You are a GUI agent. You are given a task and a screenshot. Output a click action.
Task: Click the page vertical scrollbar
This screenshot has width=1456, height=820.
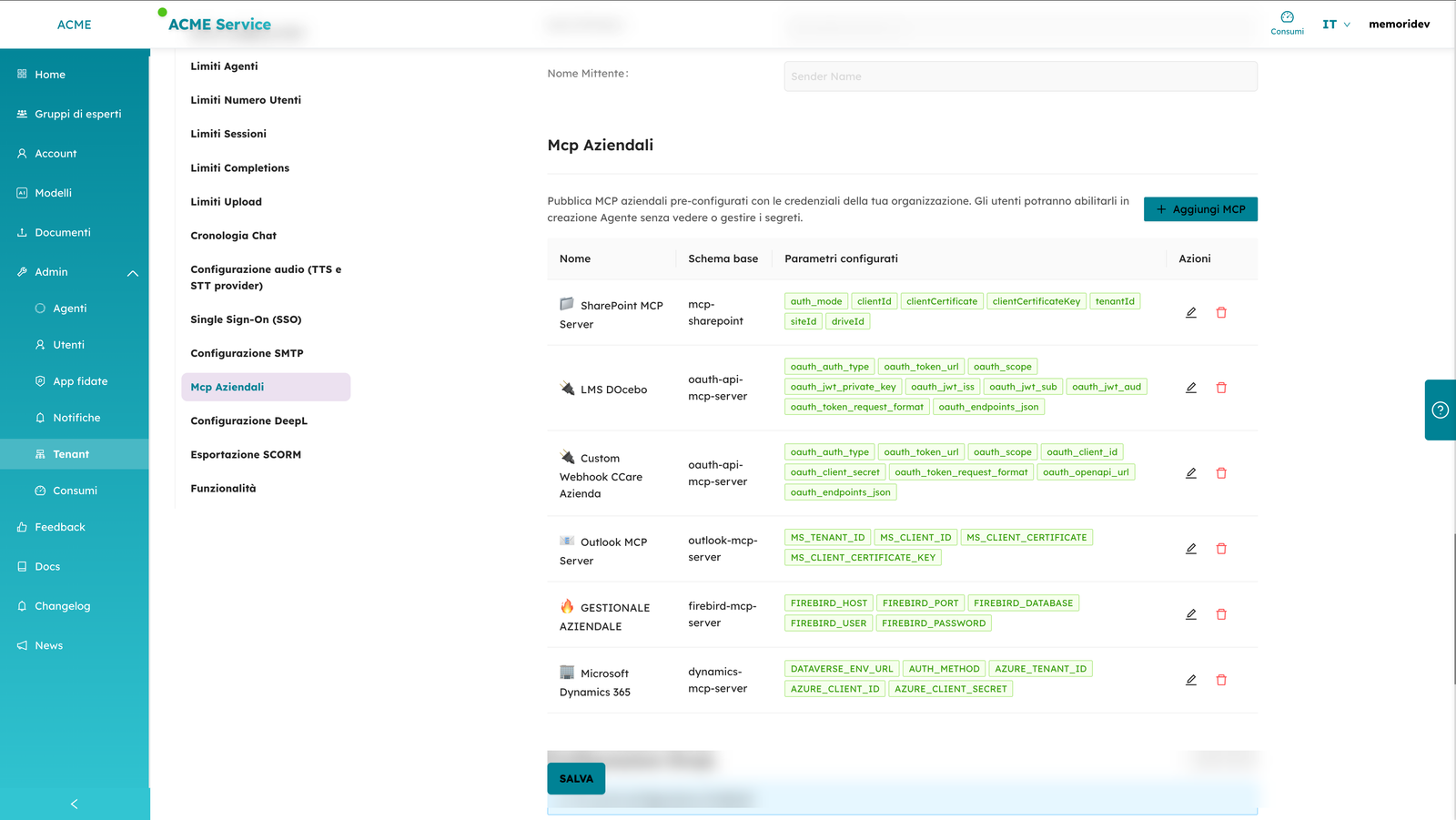(x=1453, y=610)
